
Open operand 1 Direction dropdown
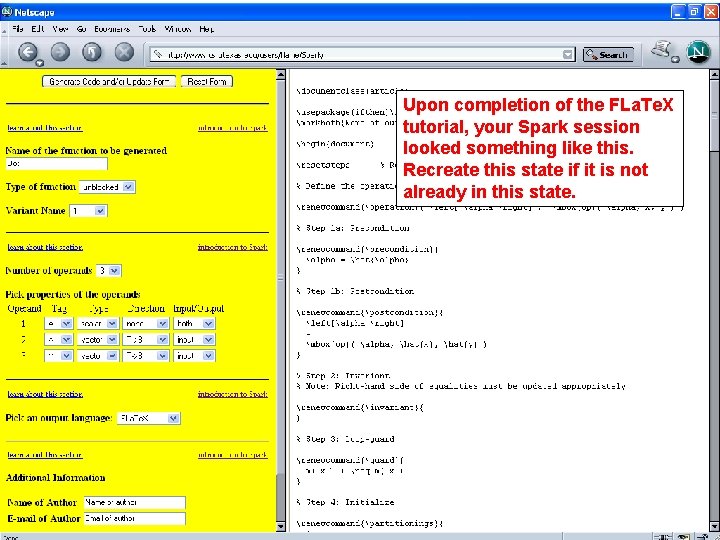point(146,323)
